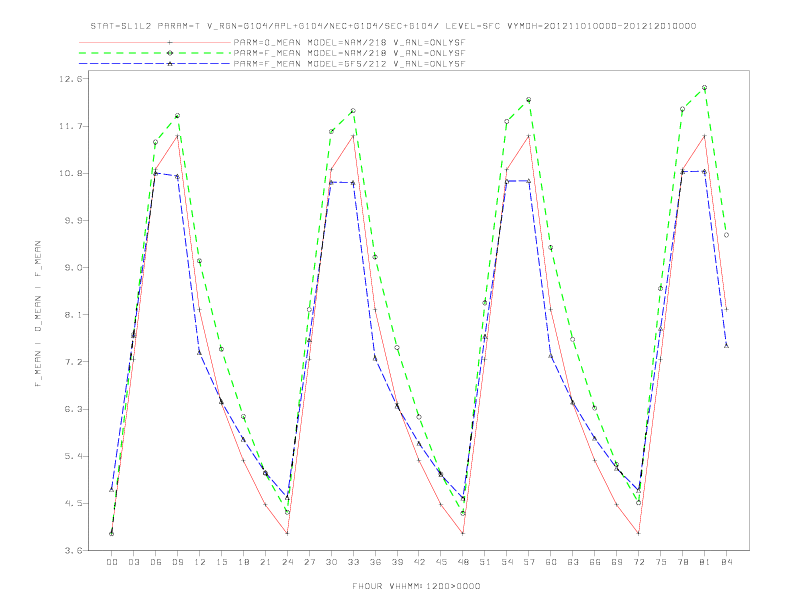
Task: Click the red solid line sample in legend
Action: [155, 42]
